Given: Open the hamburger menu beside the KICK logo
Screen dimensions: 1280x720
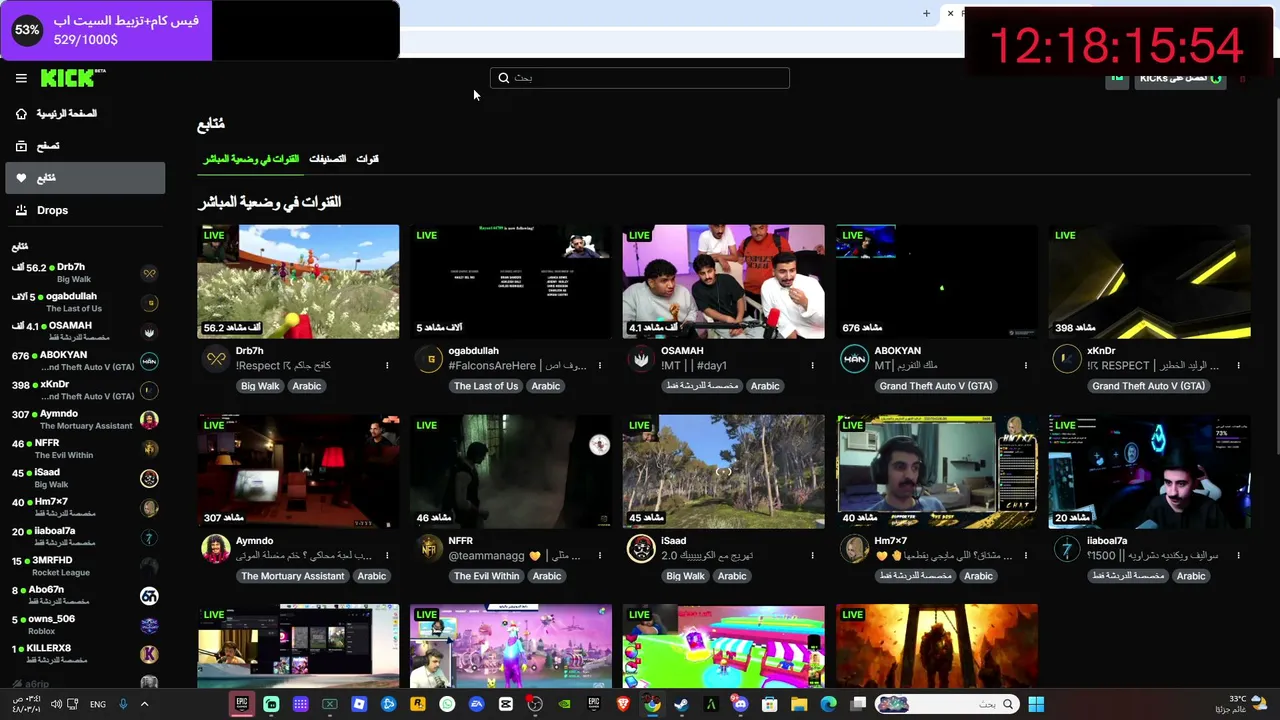Looking at the screenshot, I should coord(21,78).
